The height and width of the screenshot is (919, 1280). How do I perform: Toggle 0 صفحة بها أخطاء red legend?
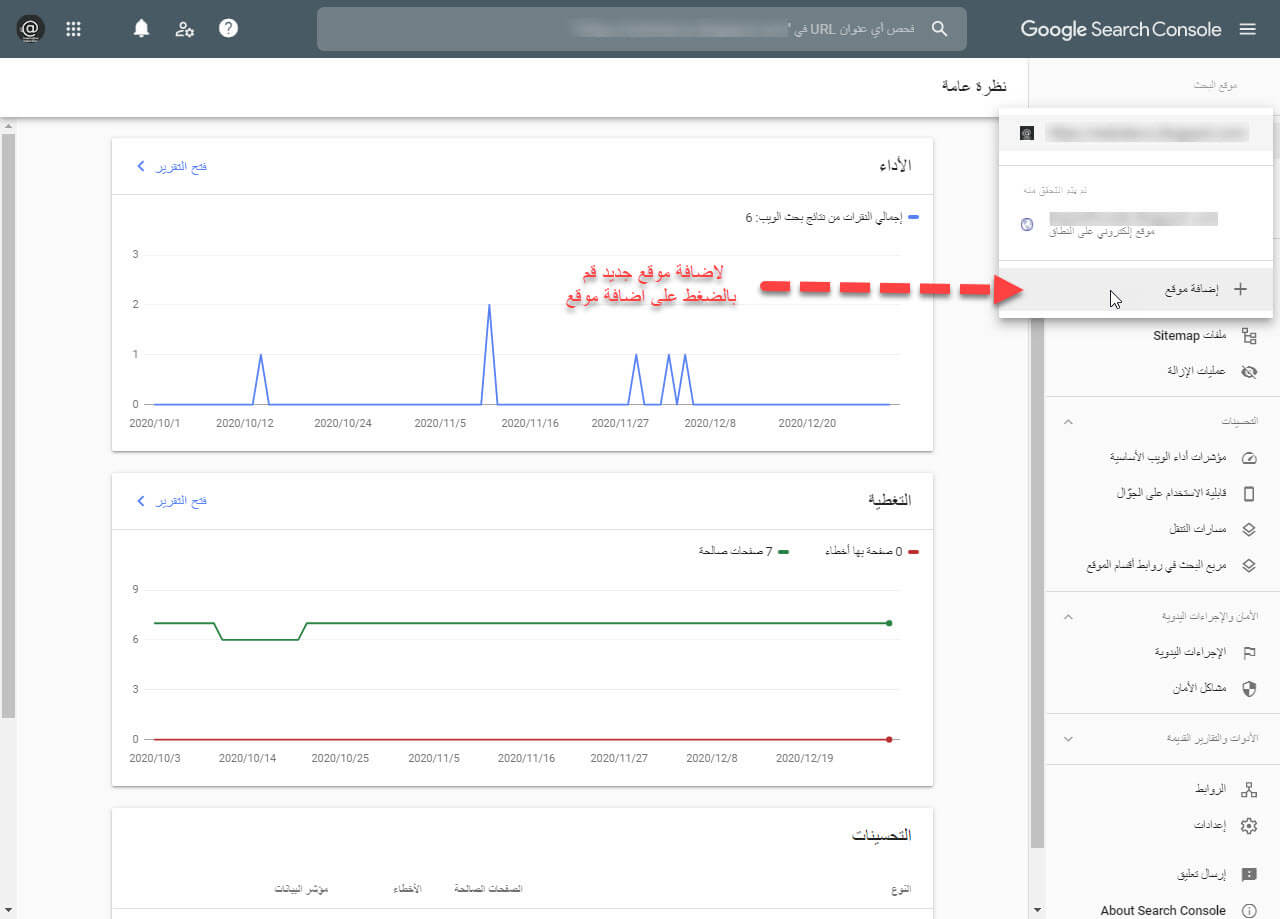point(870,550)
